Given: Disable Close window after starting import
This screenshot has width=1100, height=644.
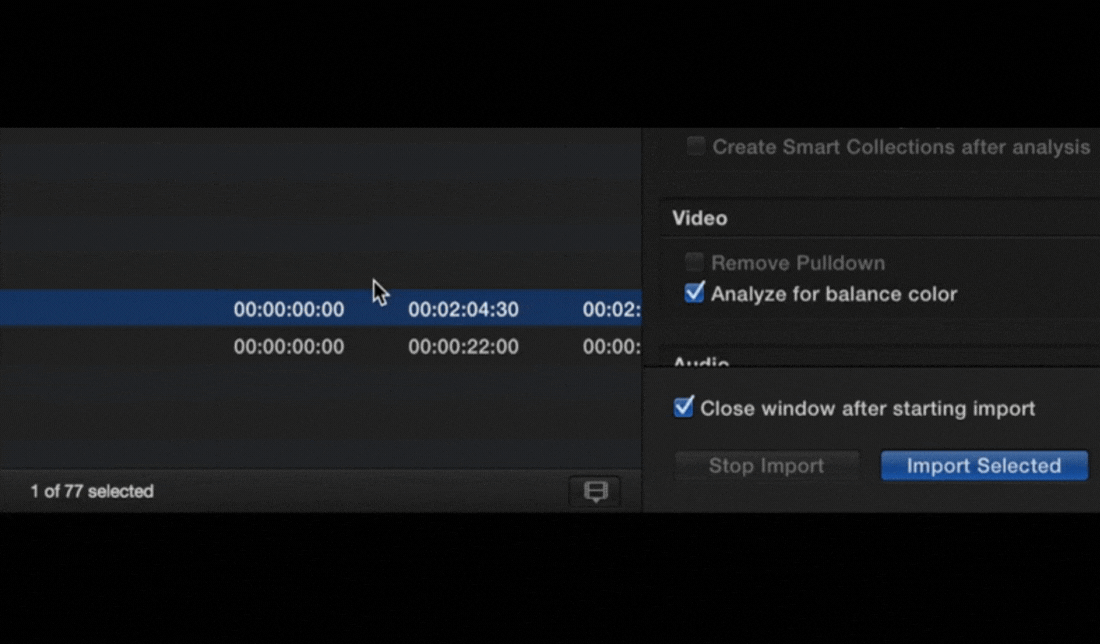Looking at the screenshot, I should click(684, 408).
